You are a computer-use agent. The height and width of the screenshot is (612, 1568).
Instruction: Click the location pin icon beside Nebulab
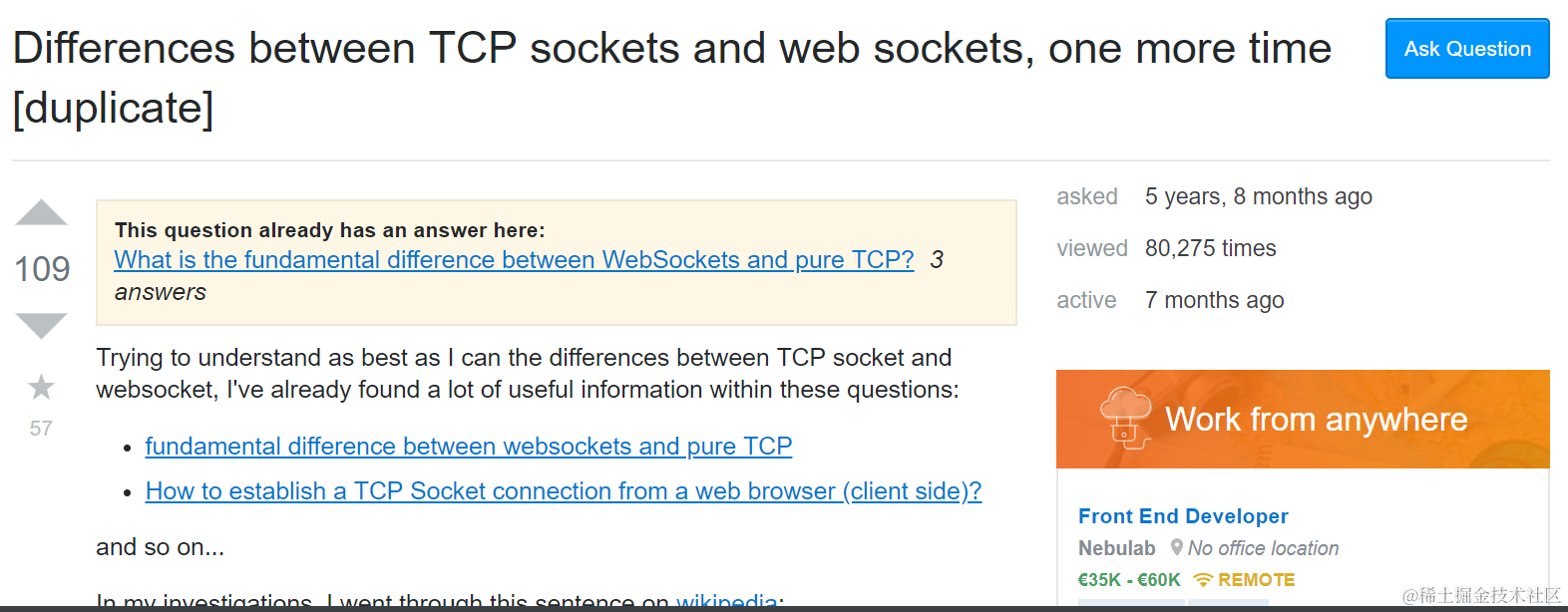(1177, 548)
